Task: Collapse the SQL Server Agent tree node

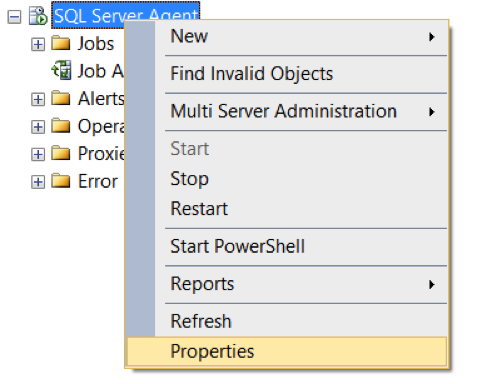Action: point(14,17)
